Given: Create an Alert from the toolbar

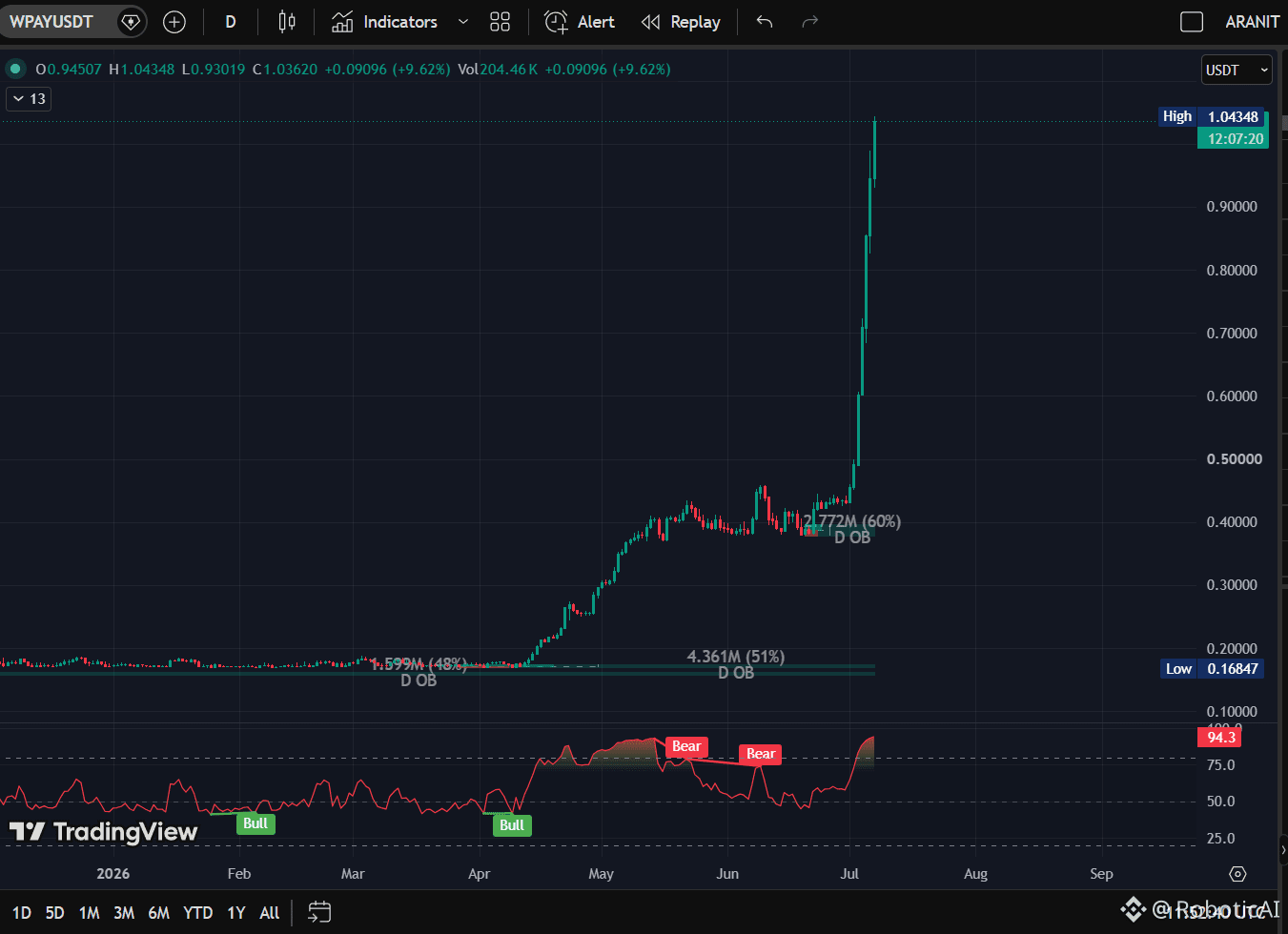Looking at the screenshot, I should point(580,21).
